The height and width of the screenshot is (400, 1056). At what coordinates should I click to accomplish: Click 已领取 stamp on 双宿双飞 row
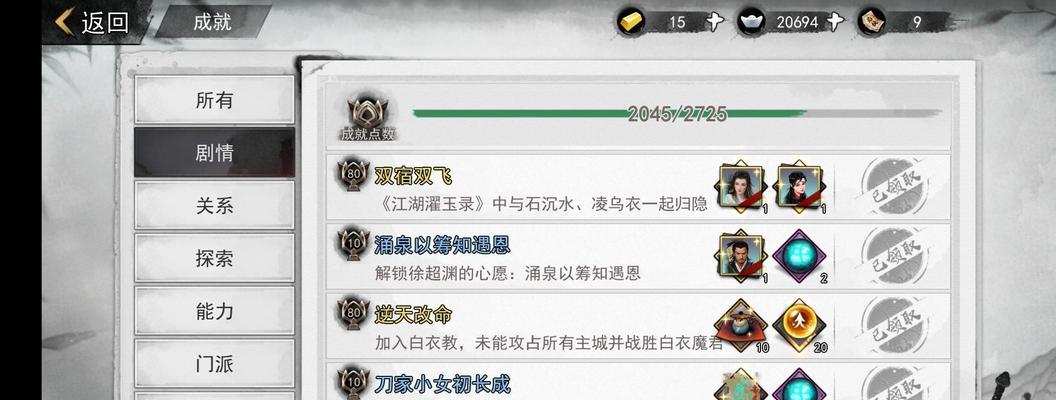pos(894,187)
